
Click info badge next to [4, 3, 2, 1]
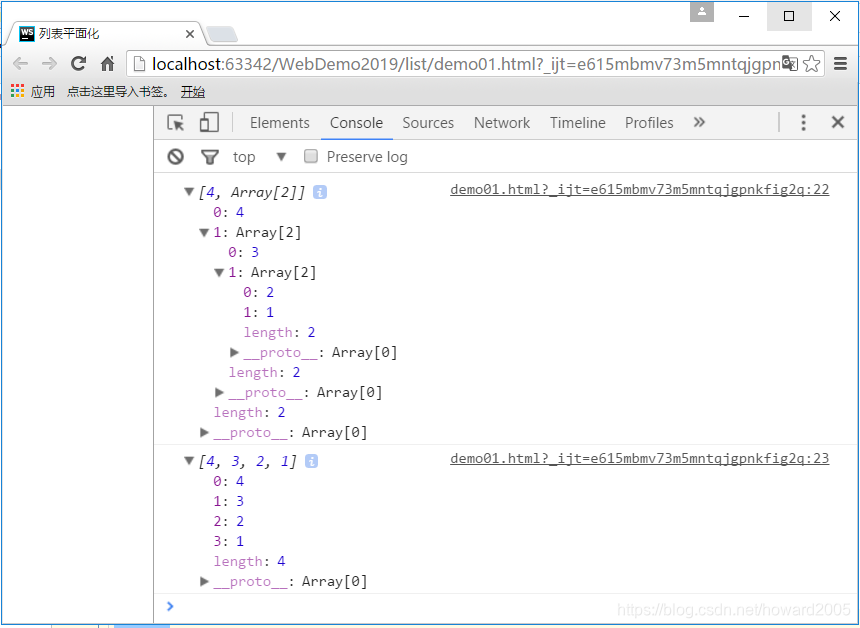pos(311,461)
